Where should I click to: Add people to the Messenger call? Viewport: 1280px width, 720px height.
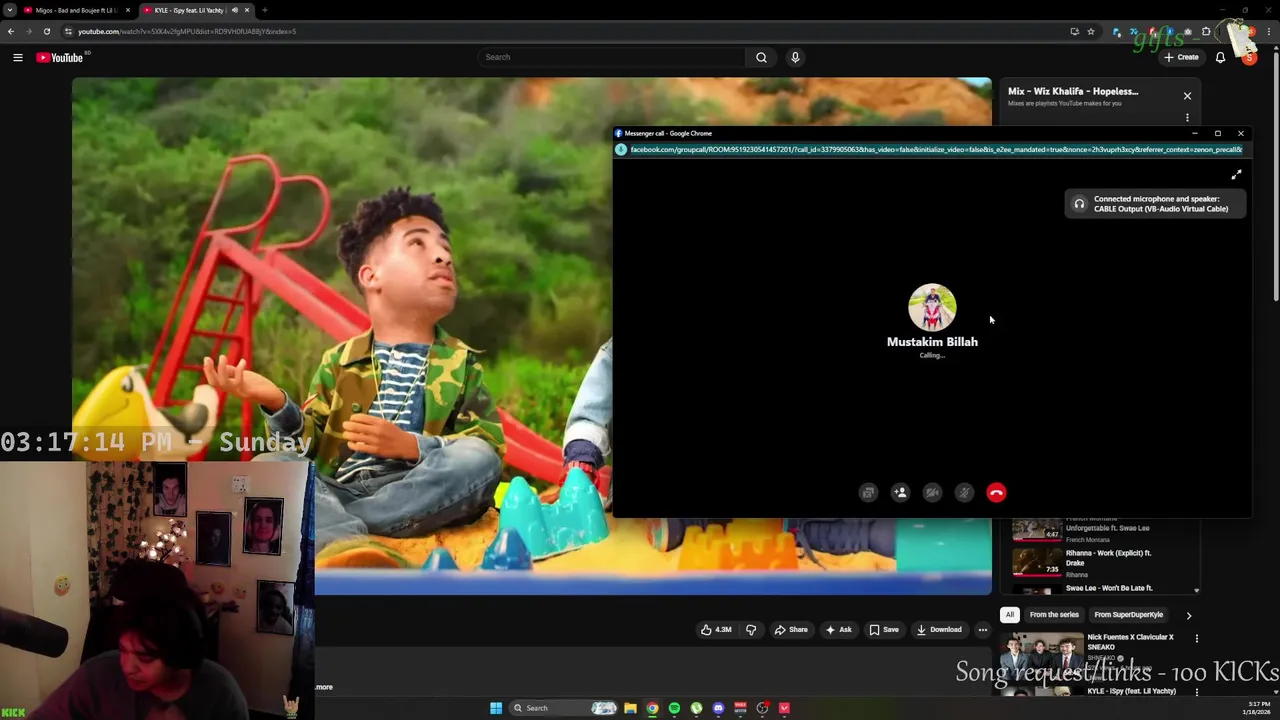pos(900,492)
